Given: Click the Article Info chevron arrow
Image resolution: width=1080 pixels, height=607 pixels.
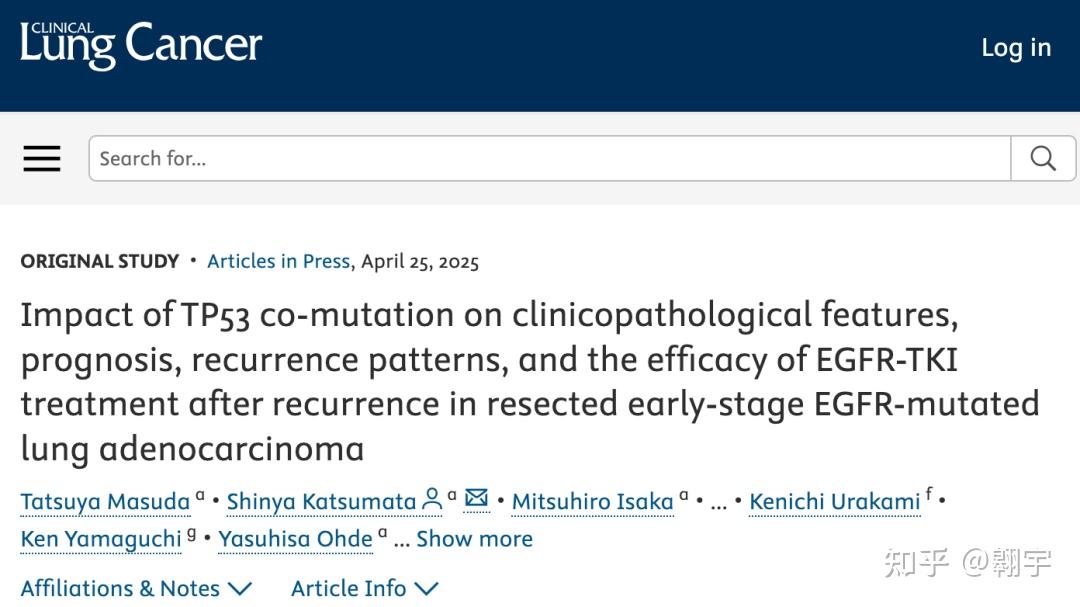Looking at the screenshot, I should point(427,589).
